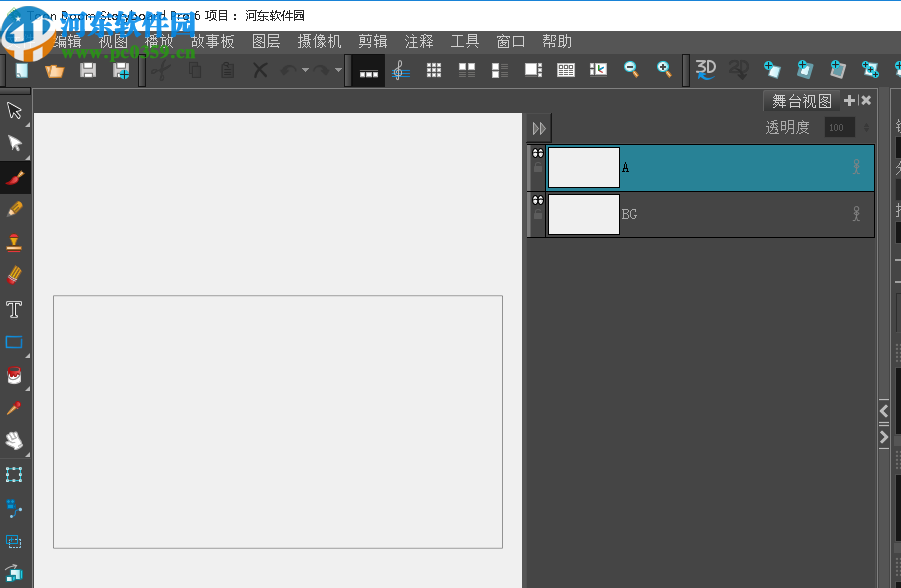Open the 工具 menu
The width and height of the screenshot is (901, 588).
pos(466,41)
